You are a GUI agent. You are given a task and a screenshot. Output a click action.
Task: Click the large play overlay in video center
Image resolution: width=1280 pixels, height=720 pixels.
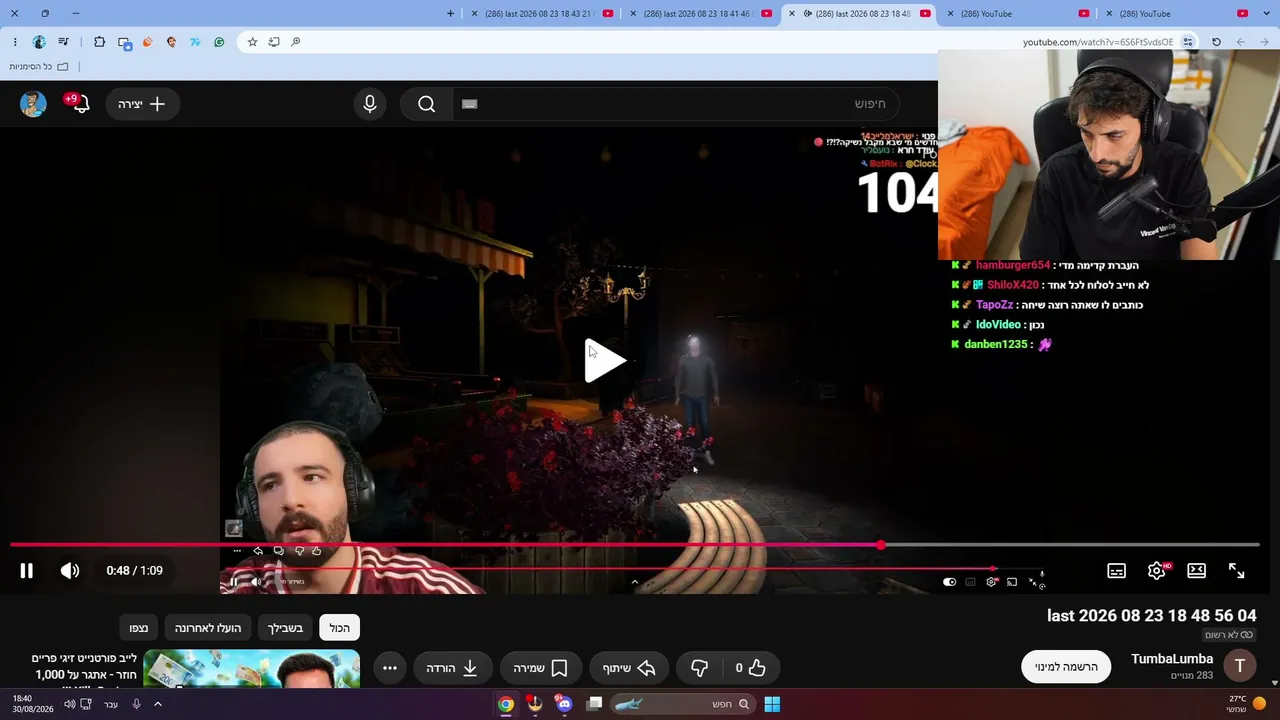[x=605, y=360]
